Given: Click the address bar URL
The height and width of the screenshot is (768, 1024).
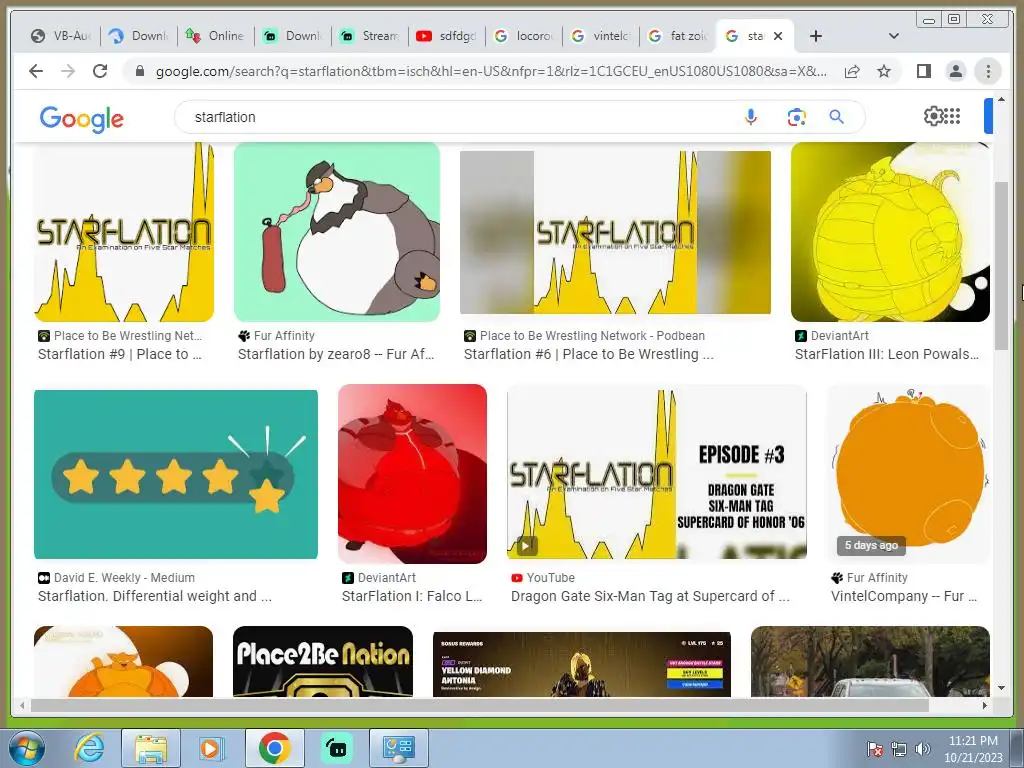Looking at the screenshot, I should pyautogui.click(x=491, y=71).
